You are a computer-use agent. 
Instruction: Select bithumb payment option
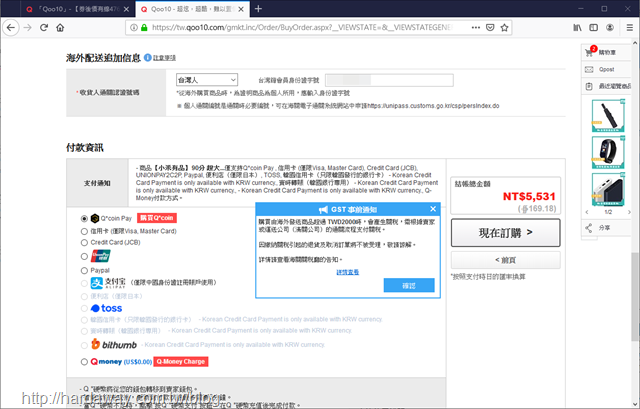84,345
